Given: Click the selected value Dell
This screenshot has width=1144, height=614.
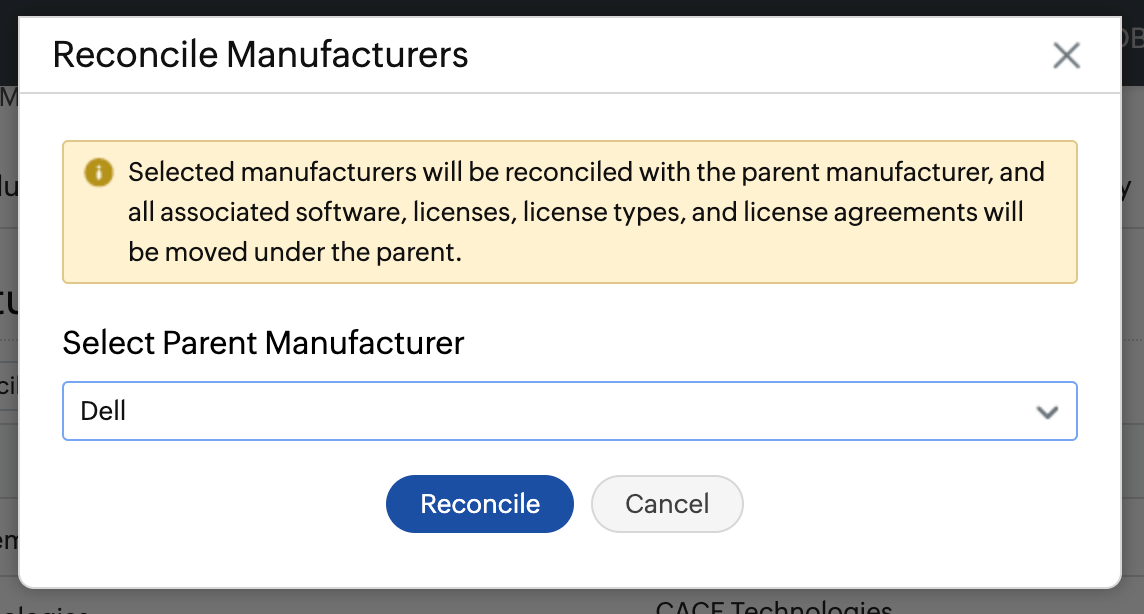Looking at the screenshot, I should click(x=104, y=411).
